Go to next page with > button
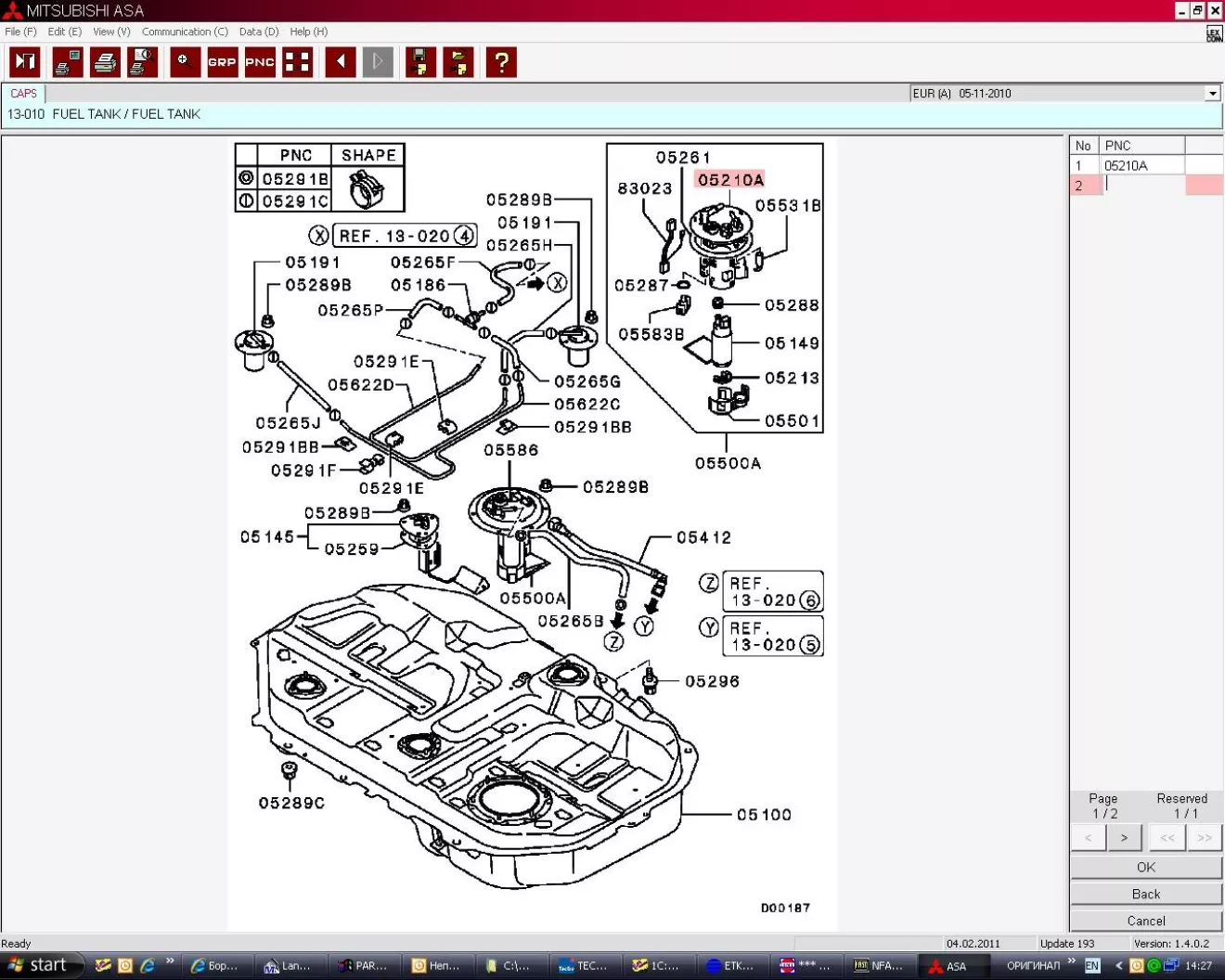This screenshot has height=980, width=1225. point(1124,838)
